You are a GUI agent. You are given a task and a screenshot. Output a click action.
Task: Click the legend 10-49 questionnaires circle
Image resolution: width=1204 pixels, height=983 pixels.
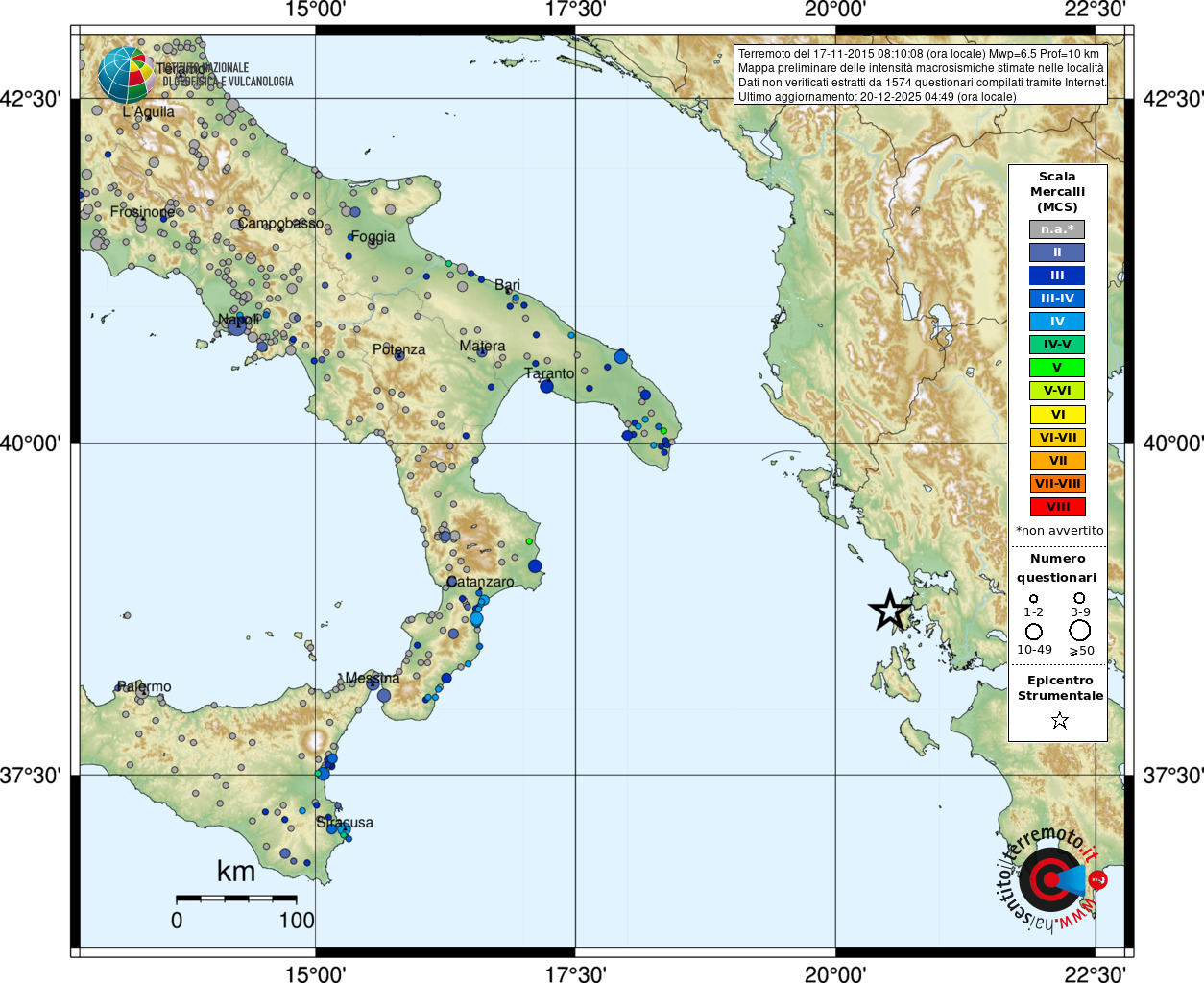tap(1034, 632)
